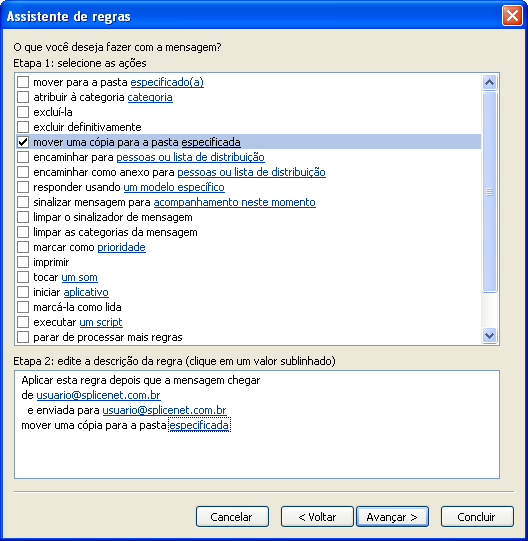Click the scrollbar up arrow
This screenshot has width=528, height=541.
click(x=489, y=82)
